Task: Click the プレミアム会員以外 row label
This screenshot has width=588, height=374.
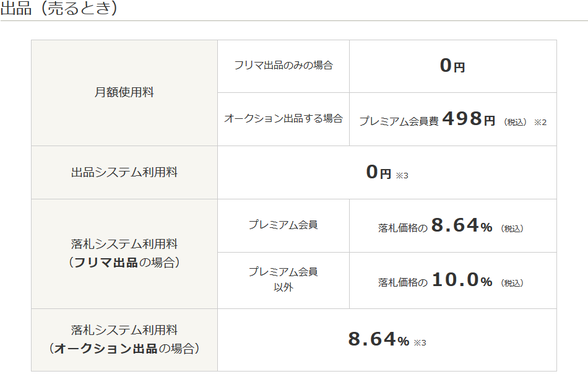Action: coord(284,280)
